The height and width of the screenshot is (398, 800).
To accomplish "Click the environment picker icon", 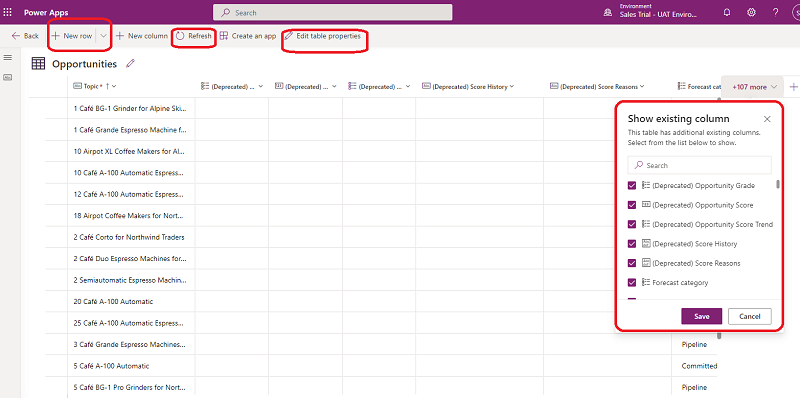I will tap(608, 13).
